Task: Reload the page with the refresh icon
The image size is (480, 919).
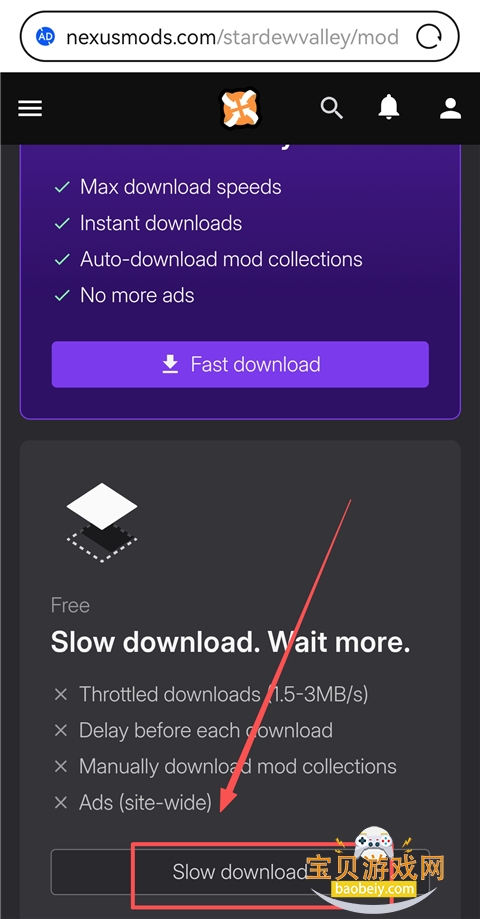Action: [429, 38]
